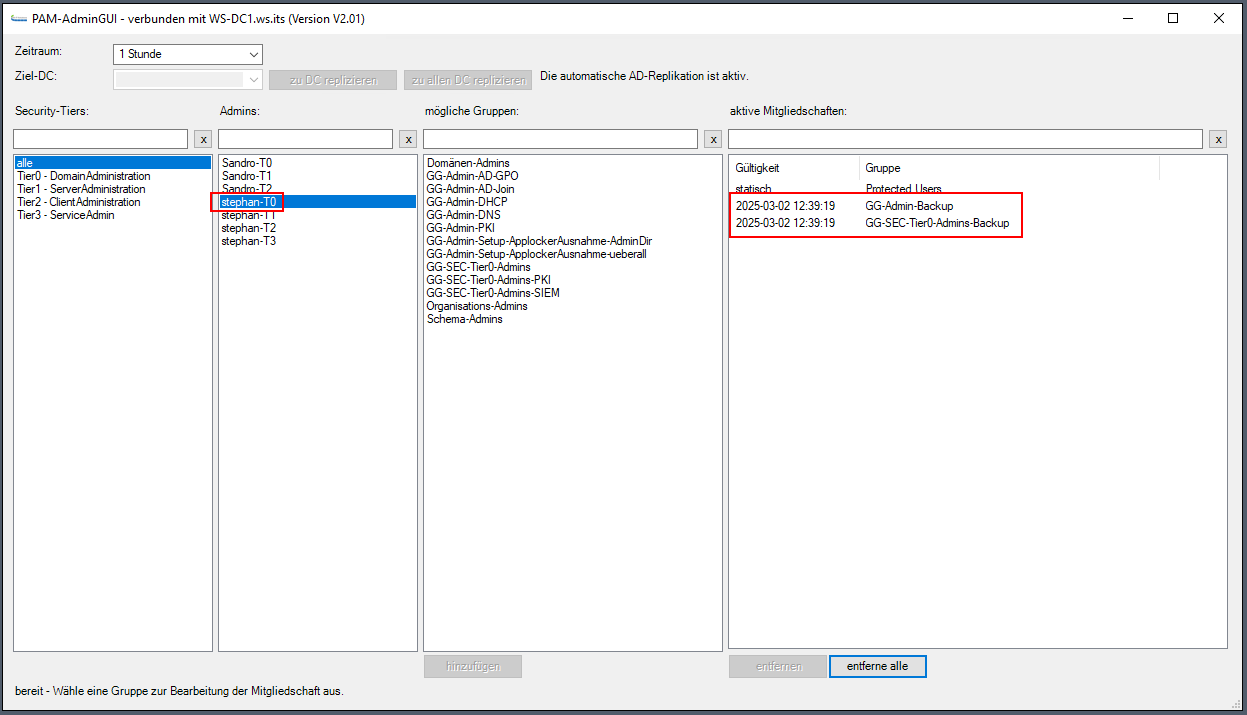The height and width of the screenshot is (715, 1247).
Task: Focus the Admins filter input field
Action: (x=306, y=139)
